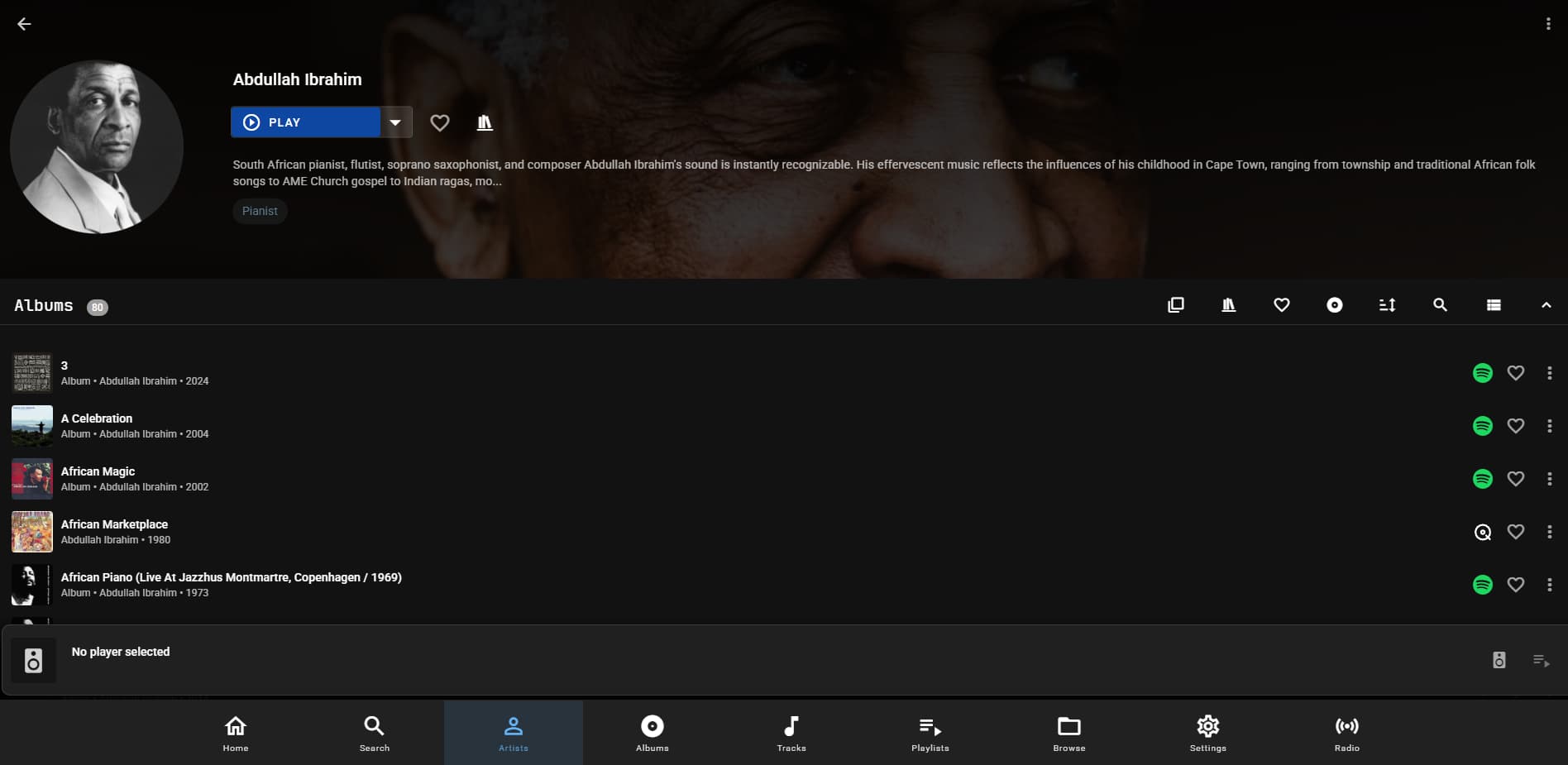Toggle the artist's library icon next to Play

point(485,122)
